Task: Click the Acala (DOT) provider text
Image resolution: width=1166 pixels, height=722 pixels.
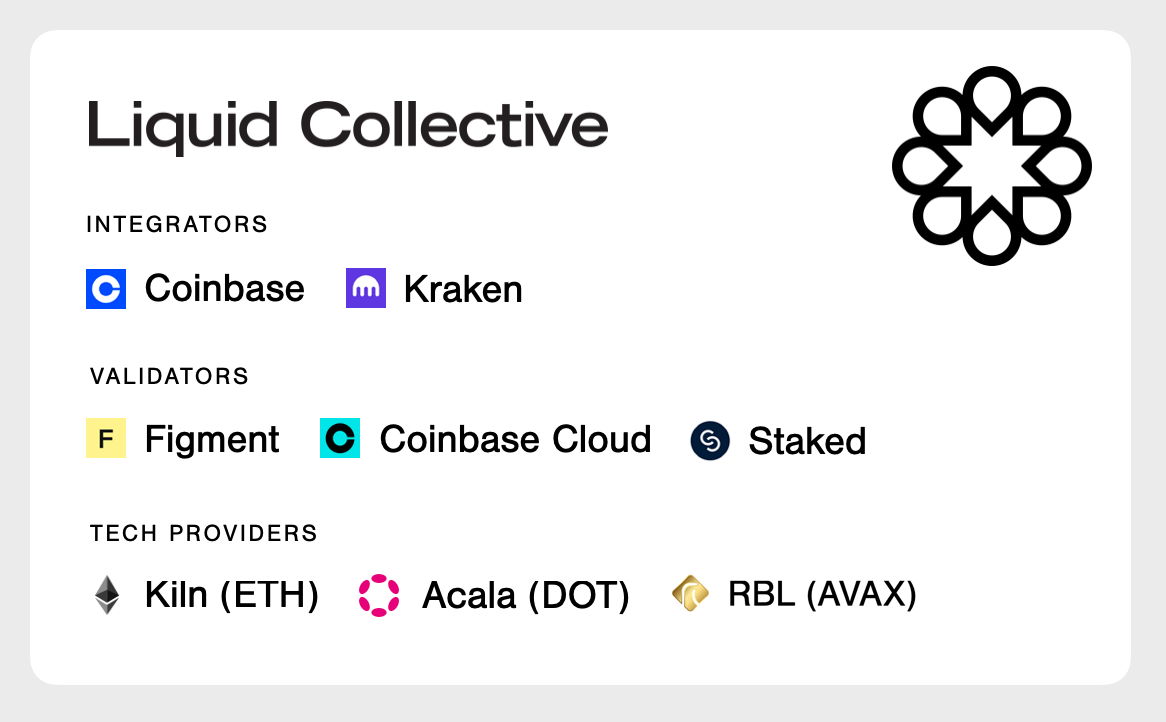Action: tap(526, 596)
